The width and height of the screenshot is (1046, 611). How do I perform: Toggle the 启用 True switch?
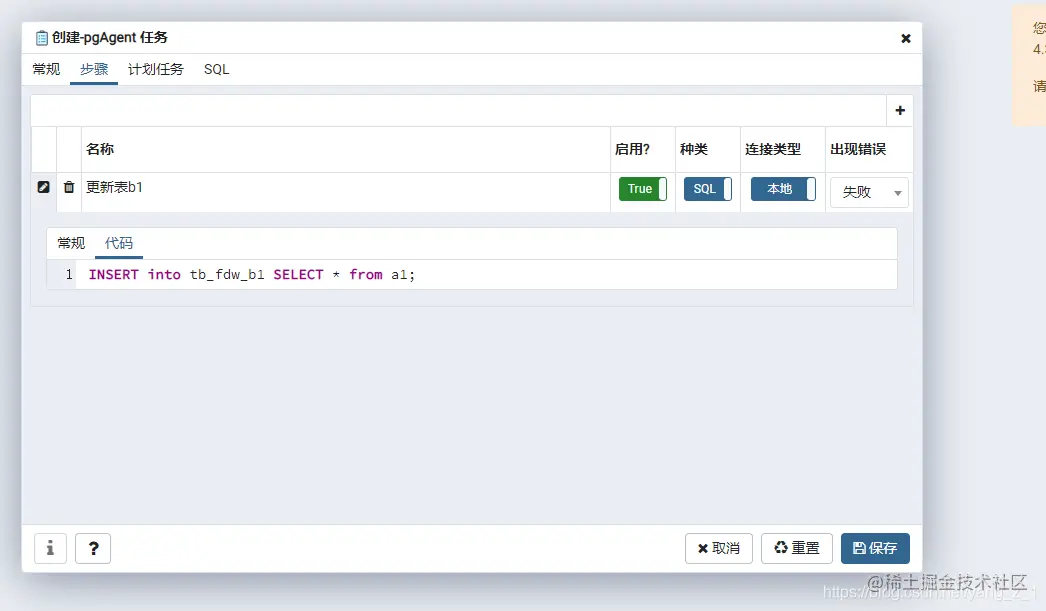pyautogui.click(x=642, y=189)
